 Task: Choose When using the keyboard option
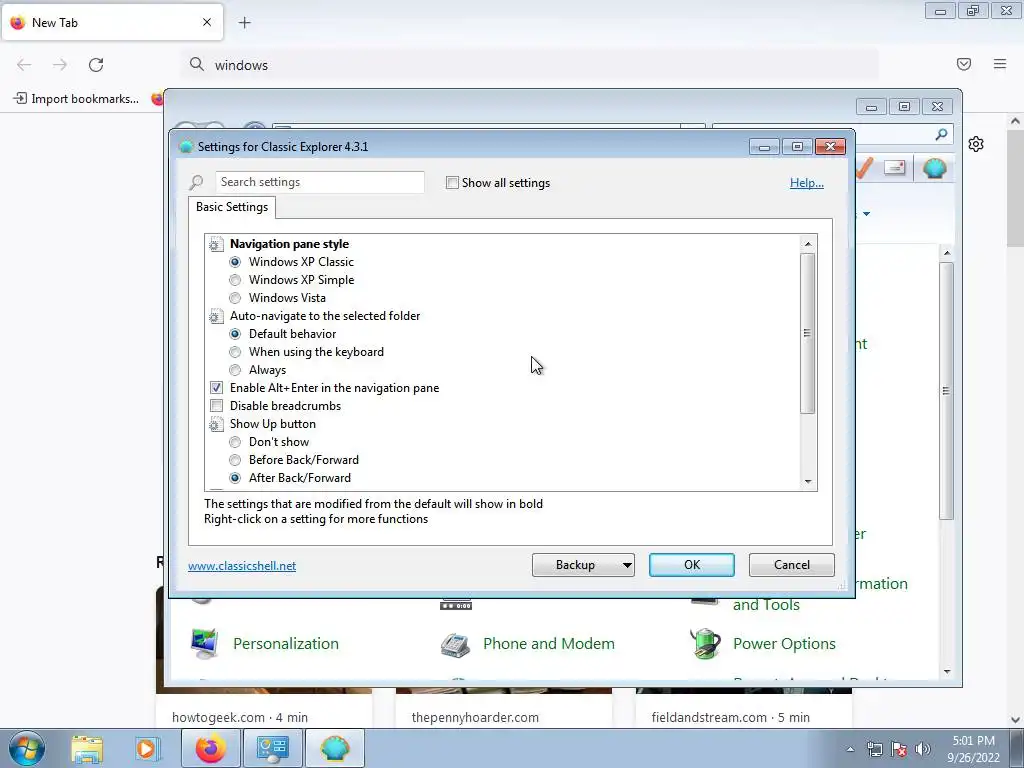[x=235, y=352]
